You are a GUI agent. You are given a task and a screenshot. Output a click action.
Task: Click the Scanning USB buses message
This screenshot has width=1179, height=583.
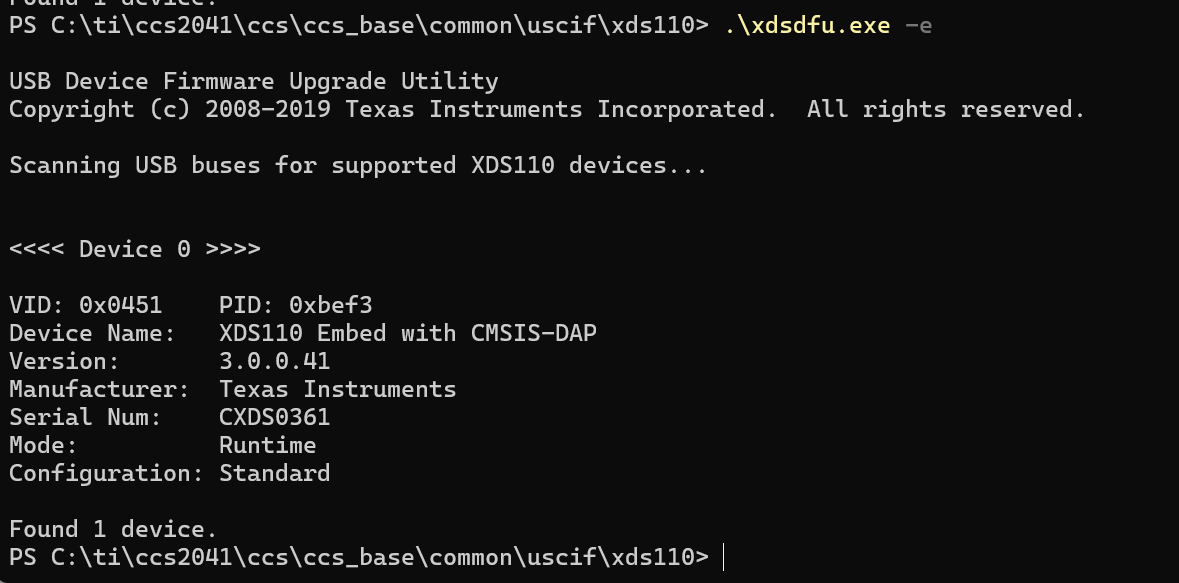pos(358,165)
